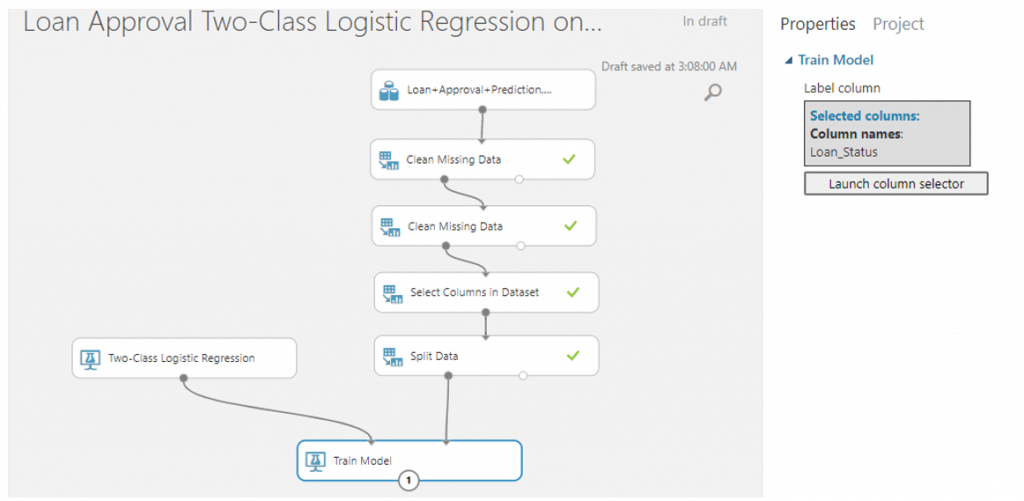Click the Train Model flask icon
The image size is (1024, 501).
point(317,461)
